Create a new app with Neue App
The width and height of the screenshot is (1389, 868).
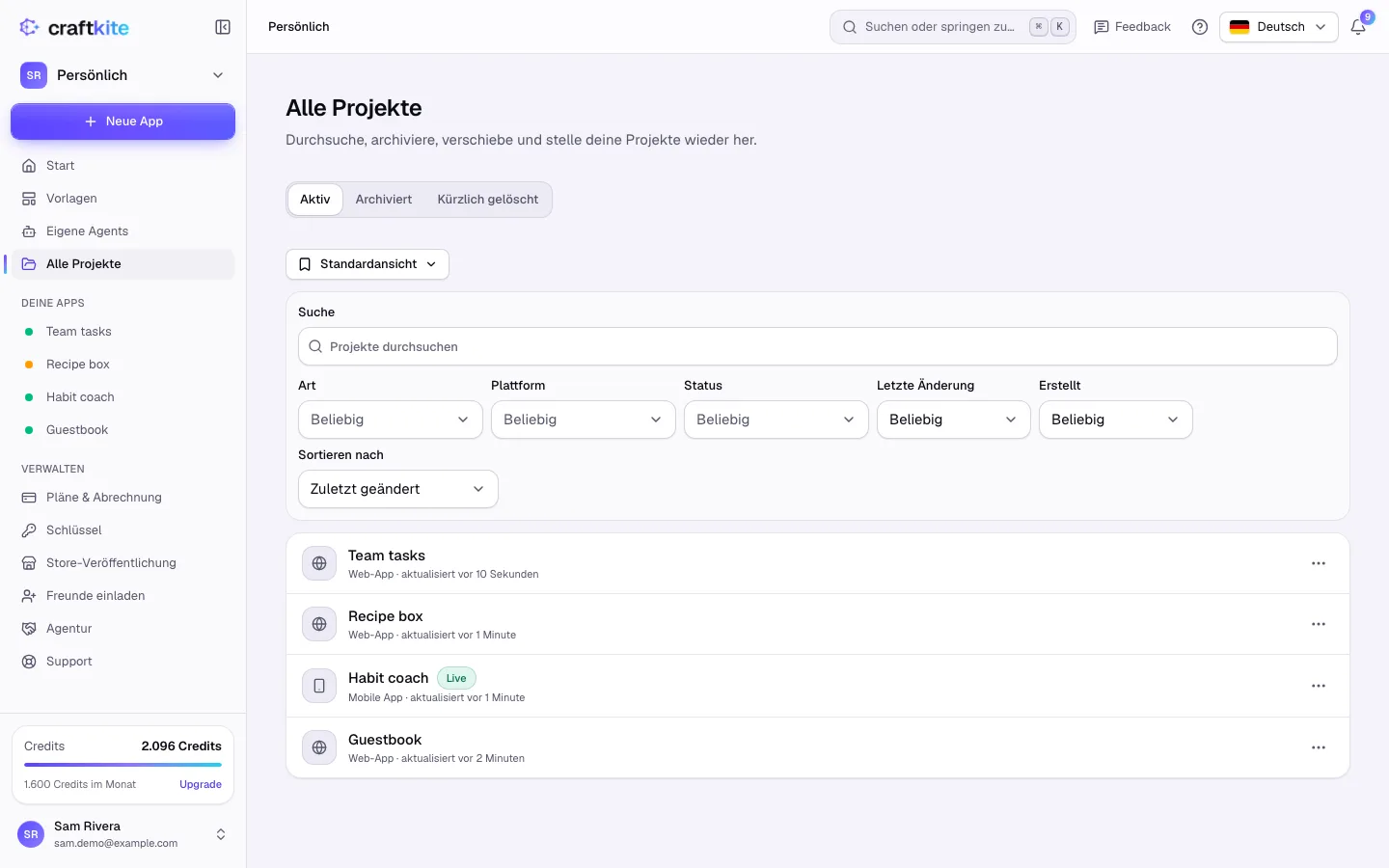click(123, 122)
